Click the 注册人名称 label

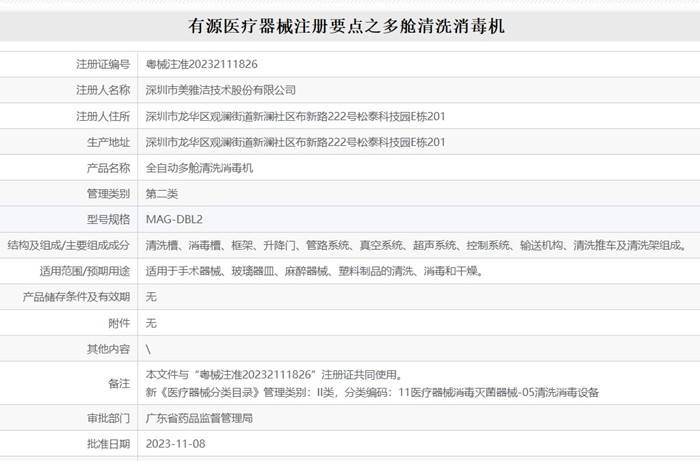103,90
